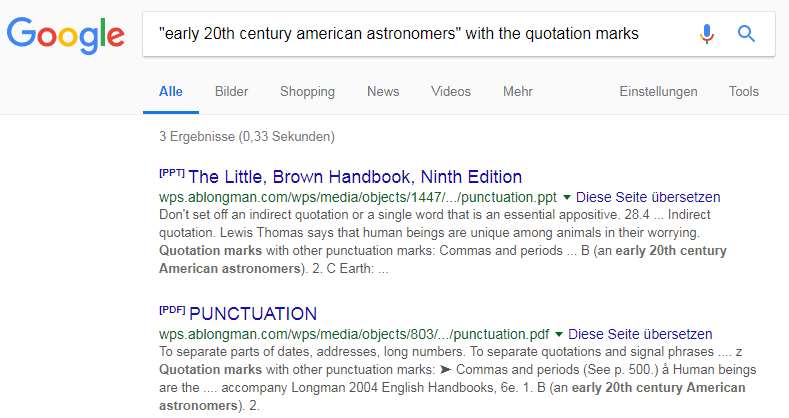Click the wps.ablongman.com punctuation.pdf URL
This screenshot has height=418, width=789.
[x=354, y=335]
